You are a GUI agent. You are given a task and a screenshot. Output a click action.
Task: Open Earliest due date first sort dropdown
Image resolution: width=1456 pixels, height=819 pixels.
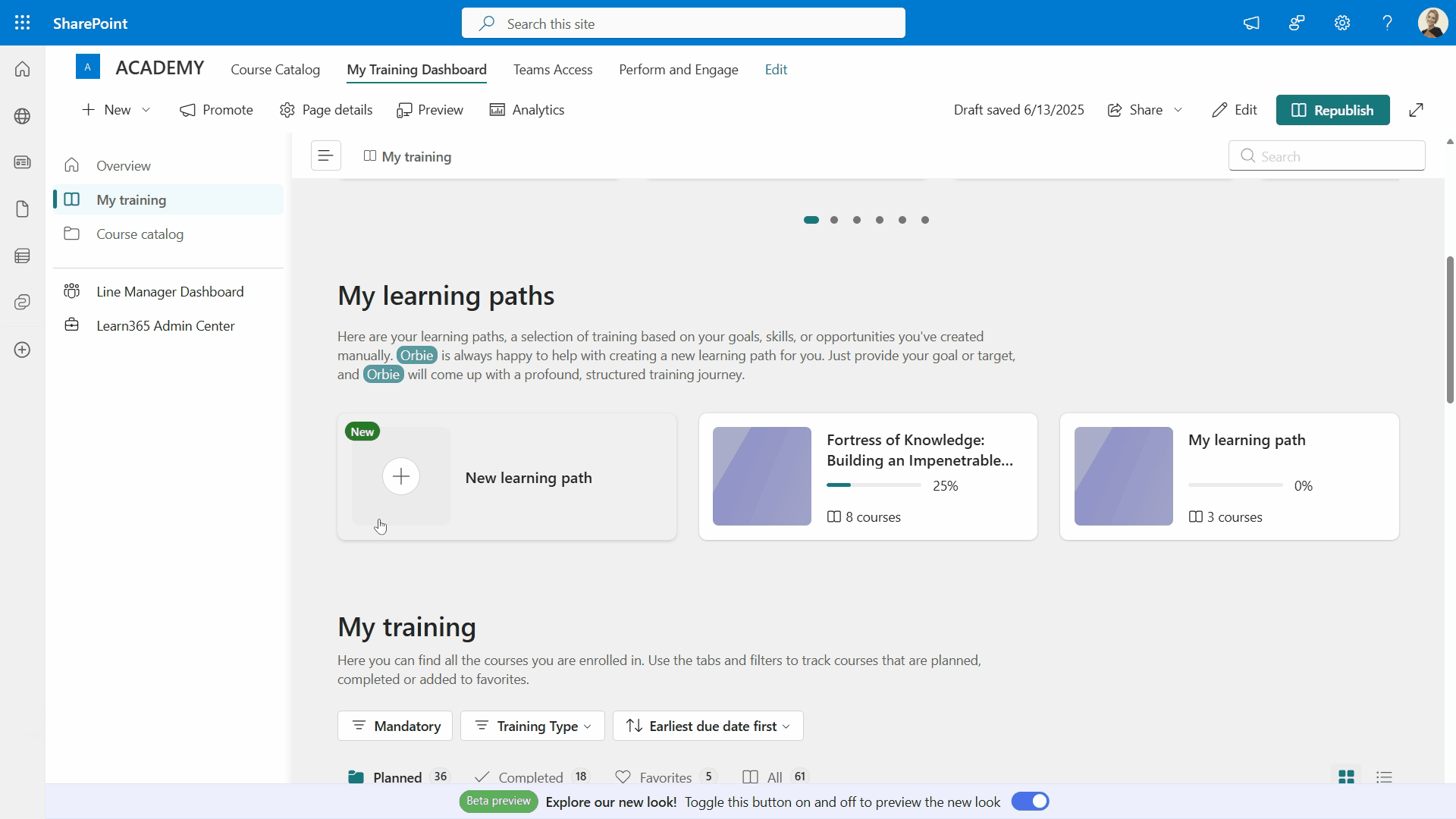tap(708, 726)
